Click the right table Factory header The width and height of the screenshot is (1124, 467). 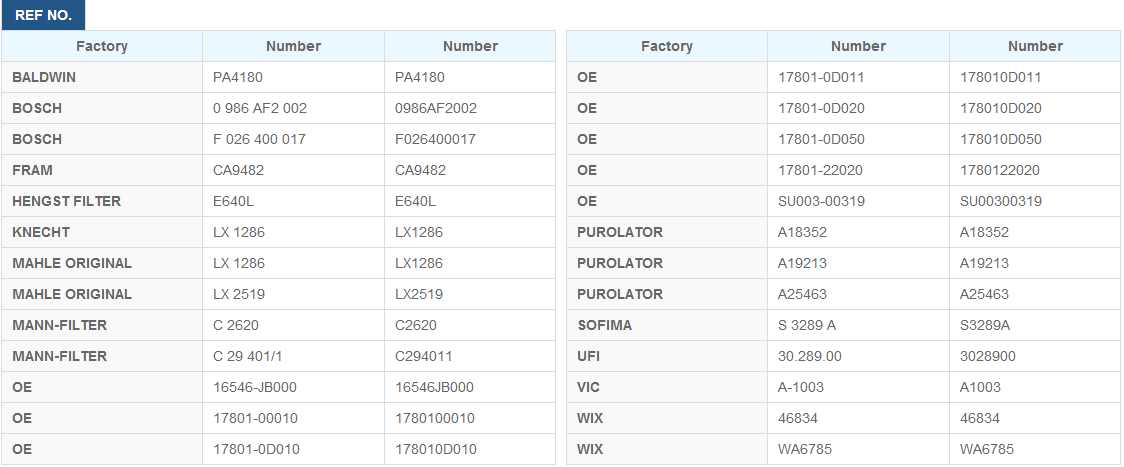tap(666, 46)
